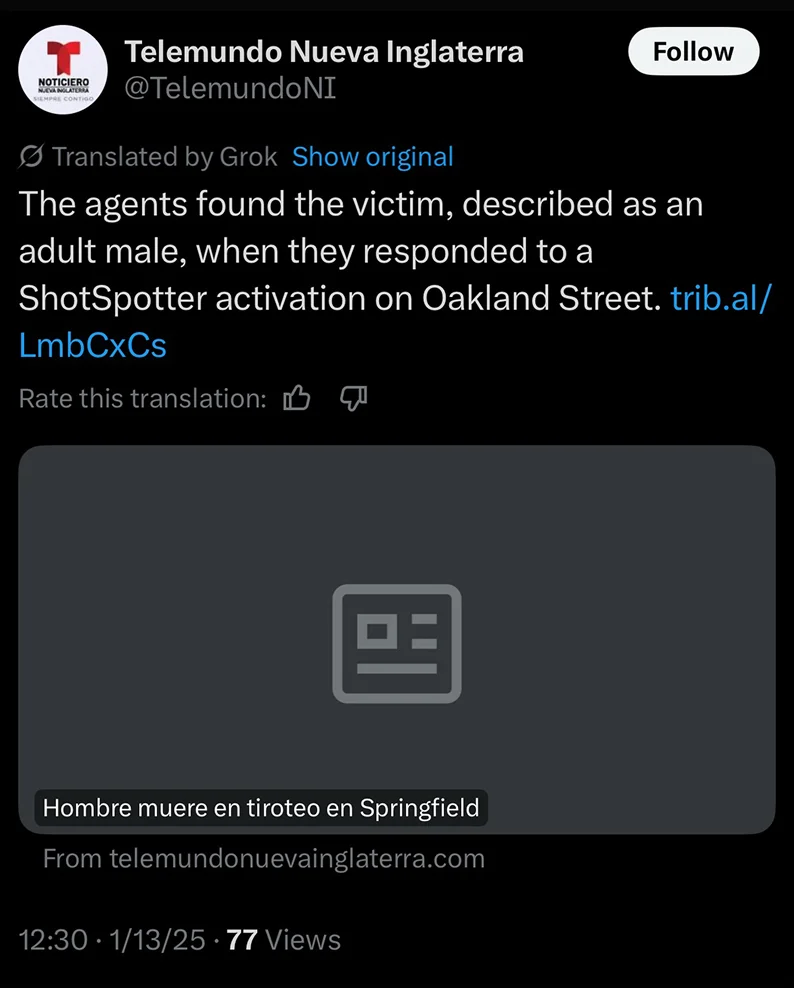The height and width of the screenshot is (988, 794).
Task: Show the original untranslated post
Action: pos(372,157)
